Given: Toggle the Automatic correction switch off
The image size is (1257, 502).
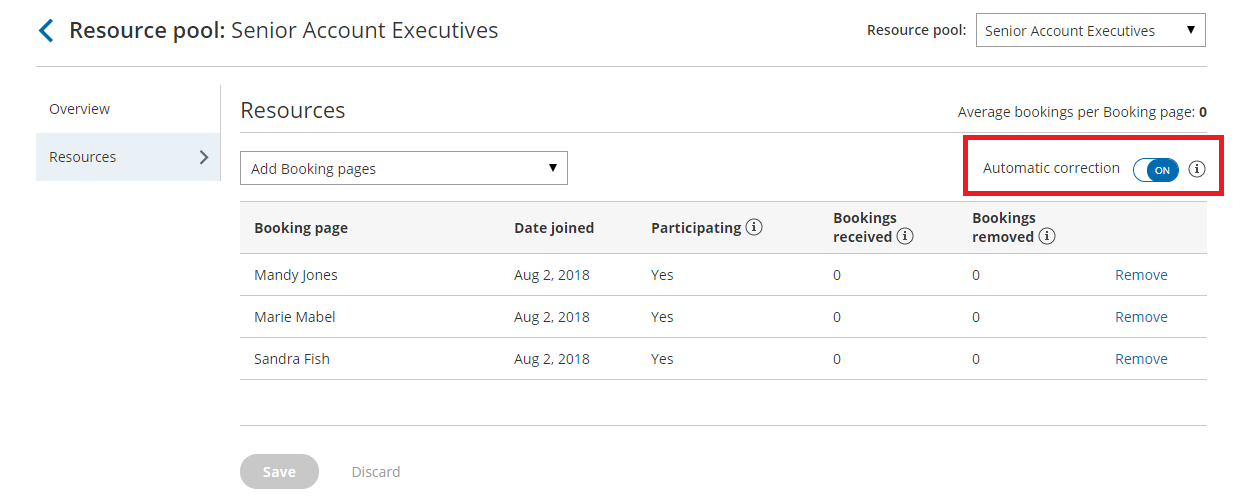Looking at the screenshot, I should 1156,170.
